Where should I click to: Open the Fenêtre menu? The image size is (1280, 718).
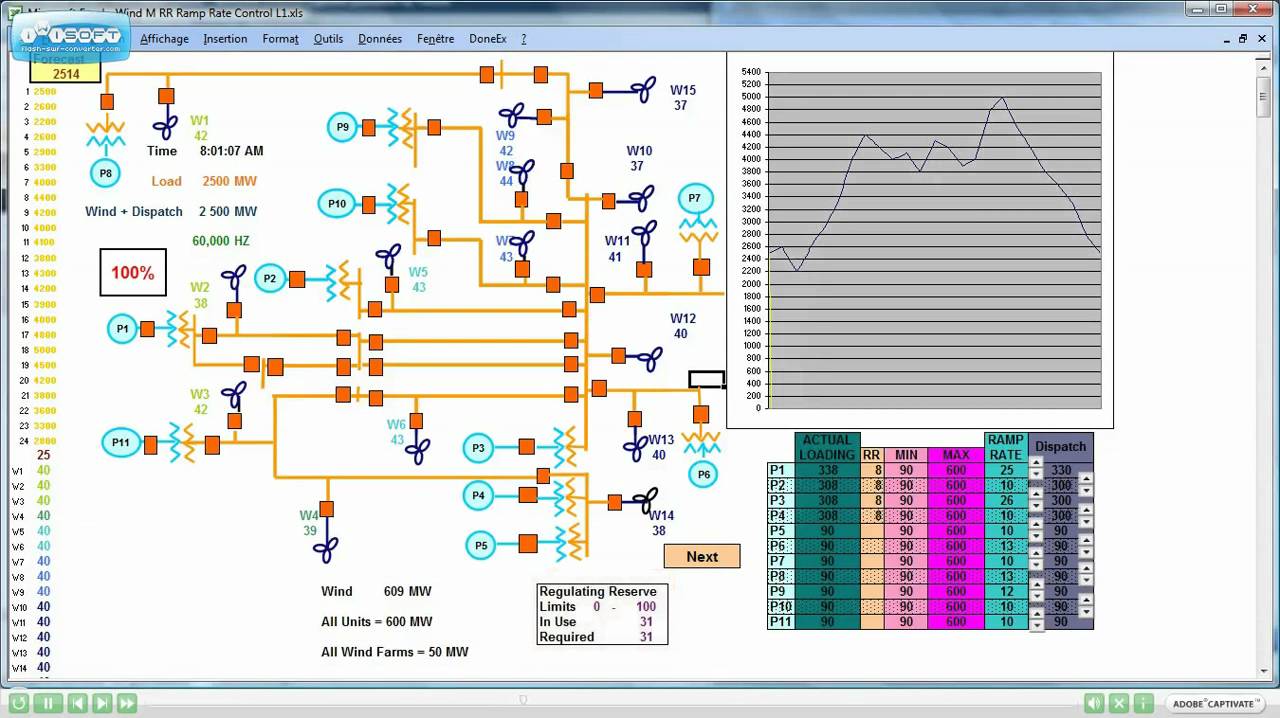point(435,39)
